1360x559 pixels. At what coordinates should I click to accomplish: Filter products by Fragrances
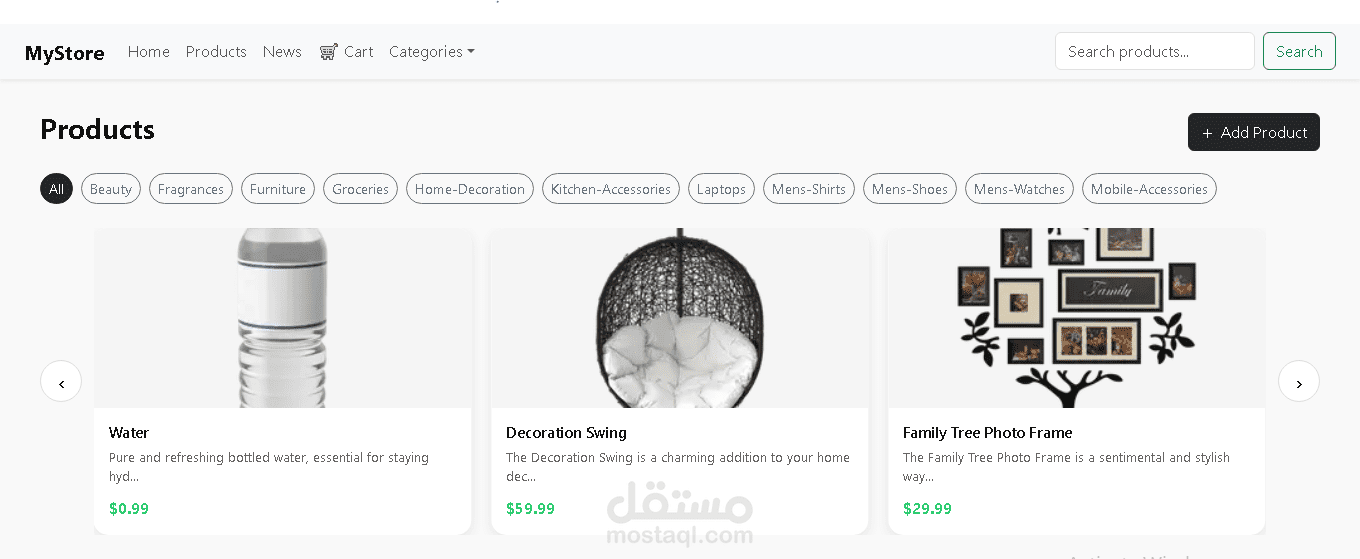tap(191, 189)
